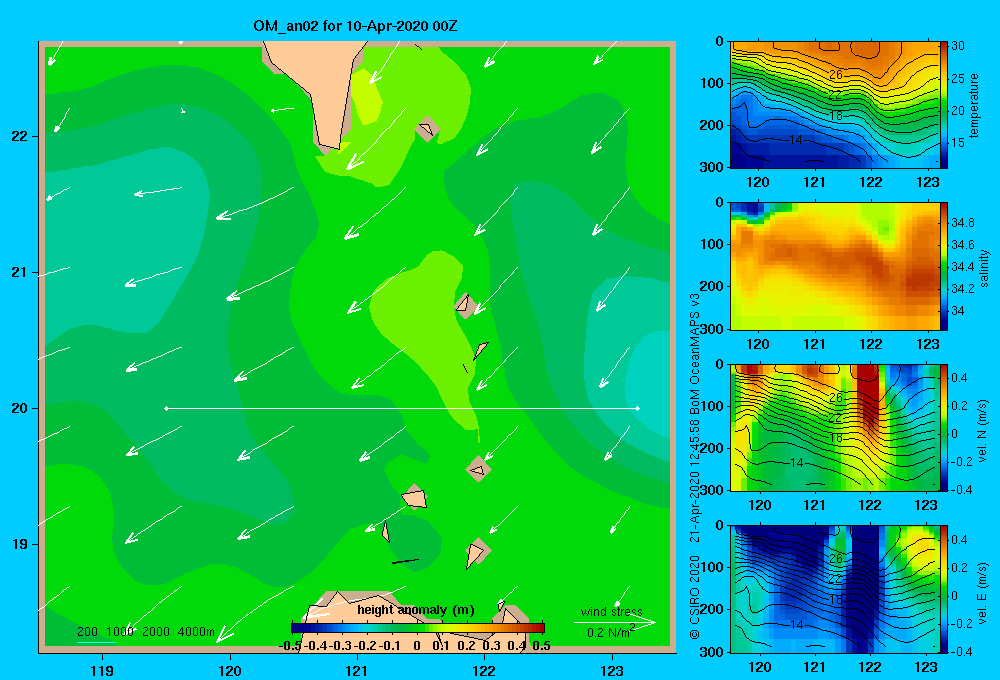Click latitude label 21 on map axis
The height and width of the screenshot is (680, 1000).
[20, 272]
